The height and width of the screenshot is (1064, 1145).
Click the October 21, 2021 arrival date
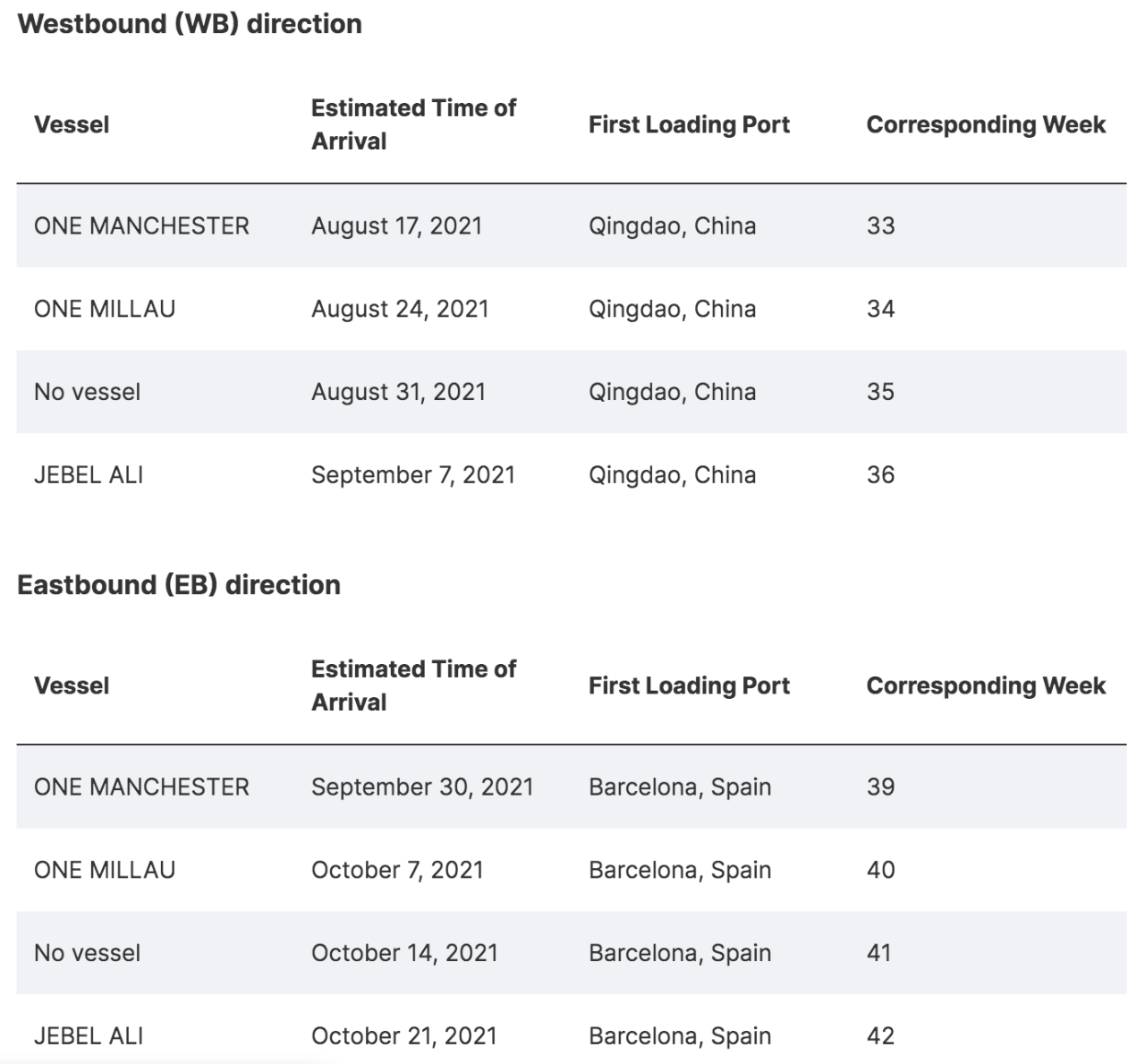coord(403,1036)
